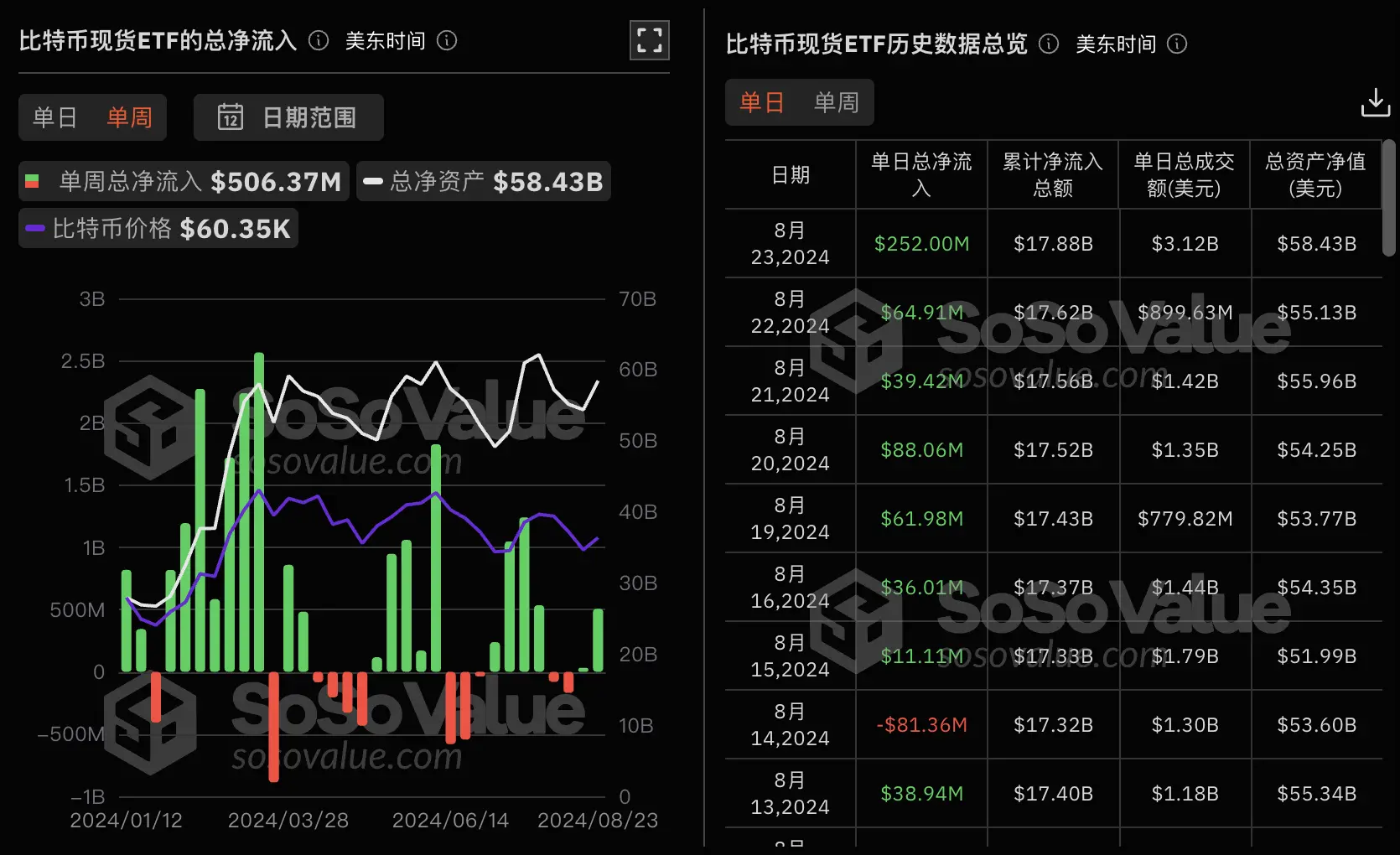Expand the net inflow chart to fullscreen
The image size is (1400, 855).
point(649,40)
